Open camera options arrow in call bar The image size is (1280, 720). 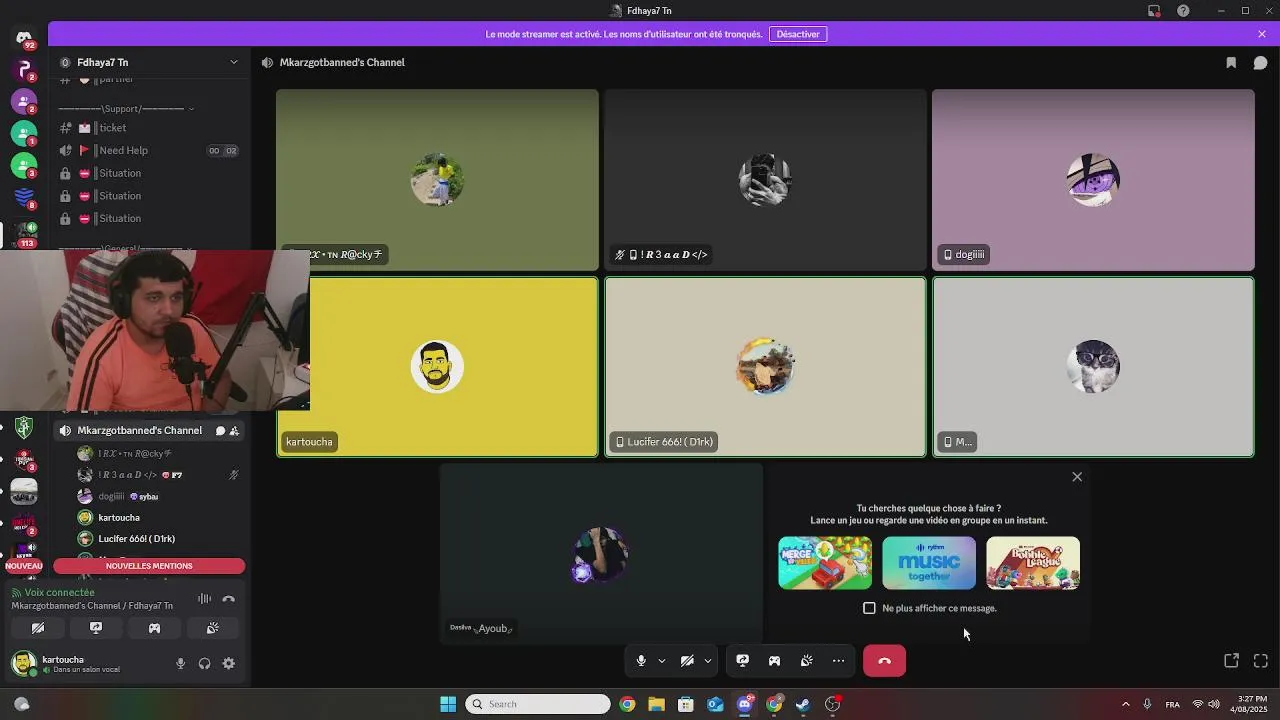[x=707, y=661]
